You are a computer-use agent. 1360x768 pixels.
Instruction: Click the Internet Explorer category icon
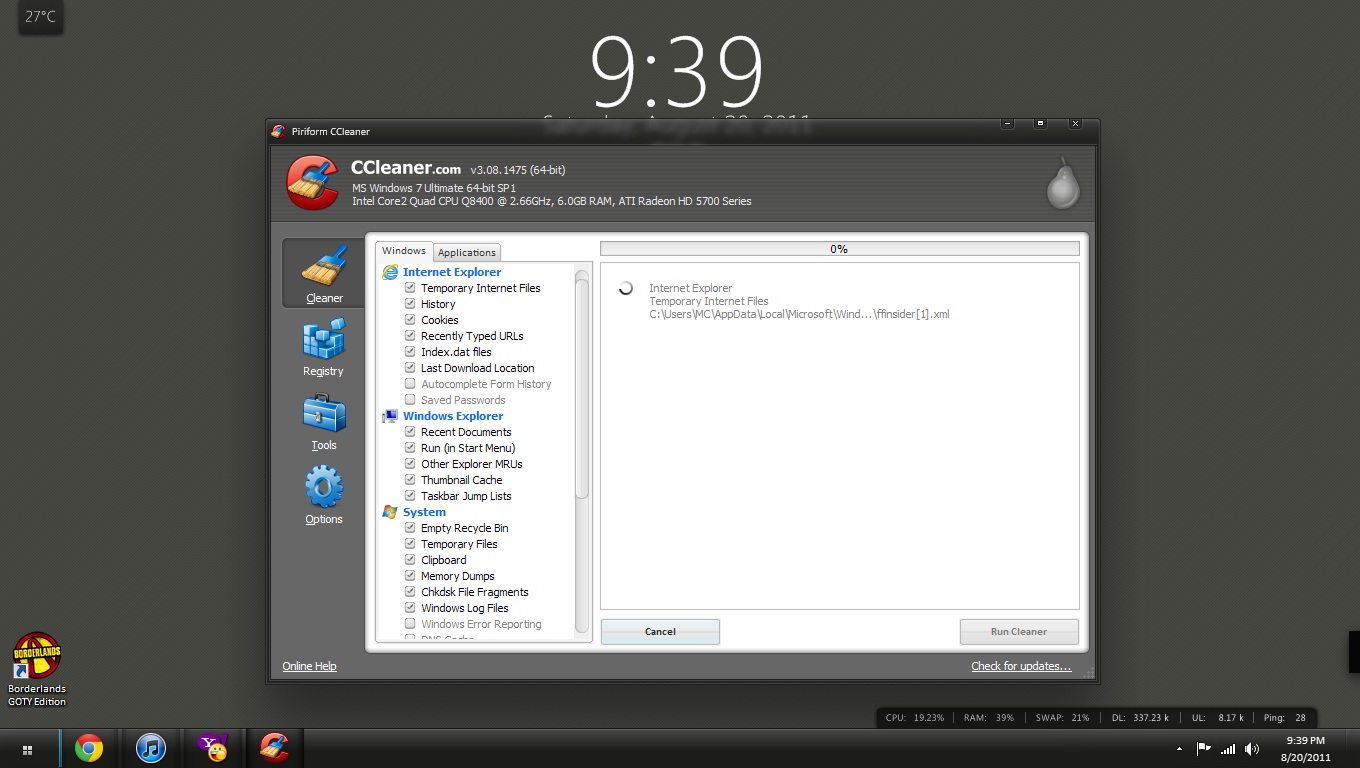click(x=390, y=272)
